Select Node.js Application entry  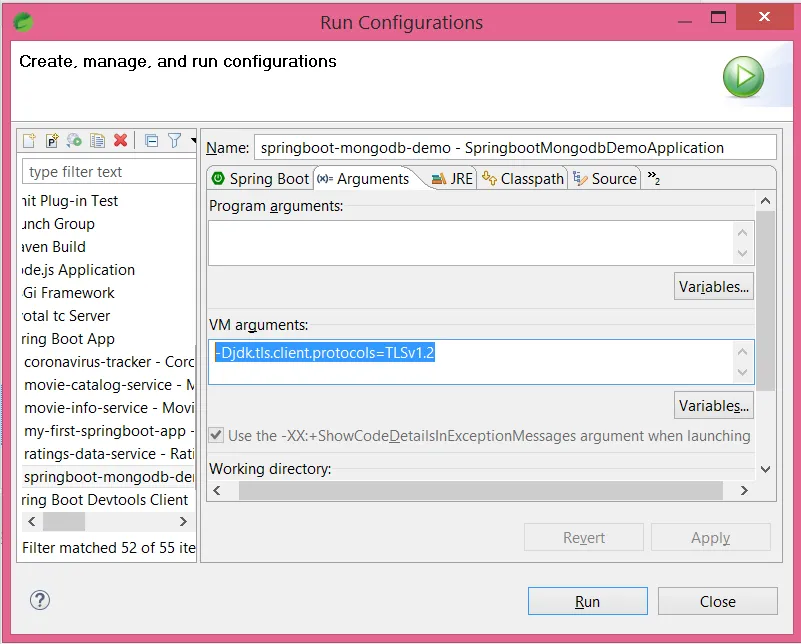[x=78, y=270]
